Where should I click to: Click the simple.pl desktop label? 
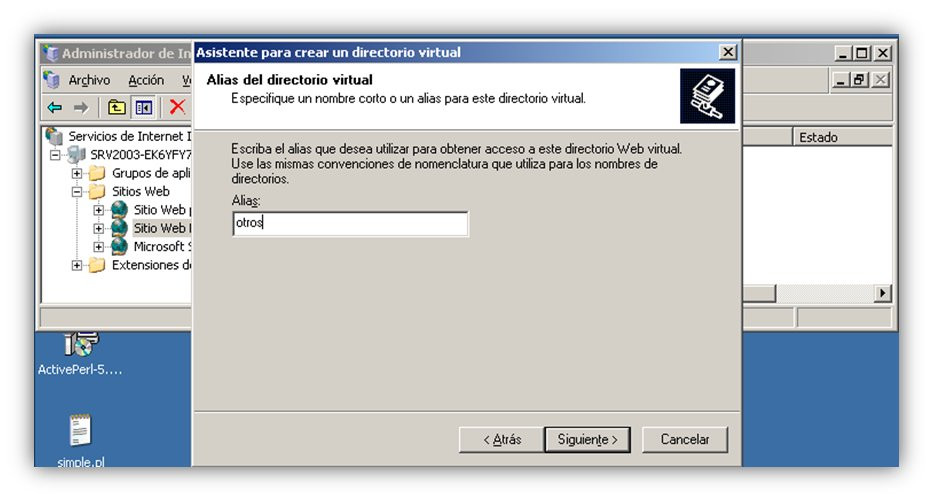(80, 462)
